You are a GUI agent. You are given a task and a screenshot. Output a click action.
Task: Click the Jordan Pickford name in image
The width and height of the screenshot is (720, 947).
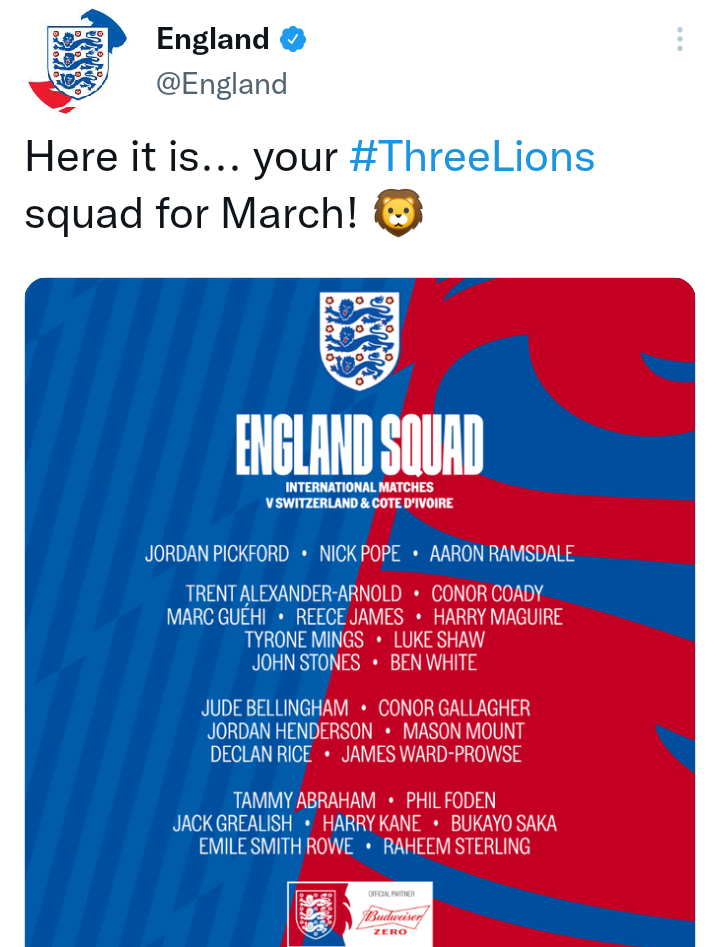coord(217,554)
